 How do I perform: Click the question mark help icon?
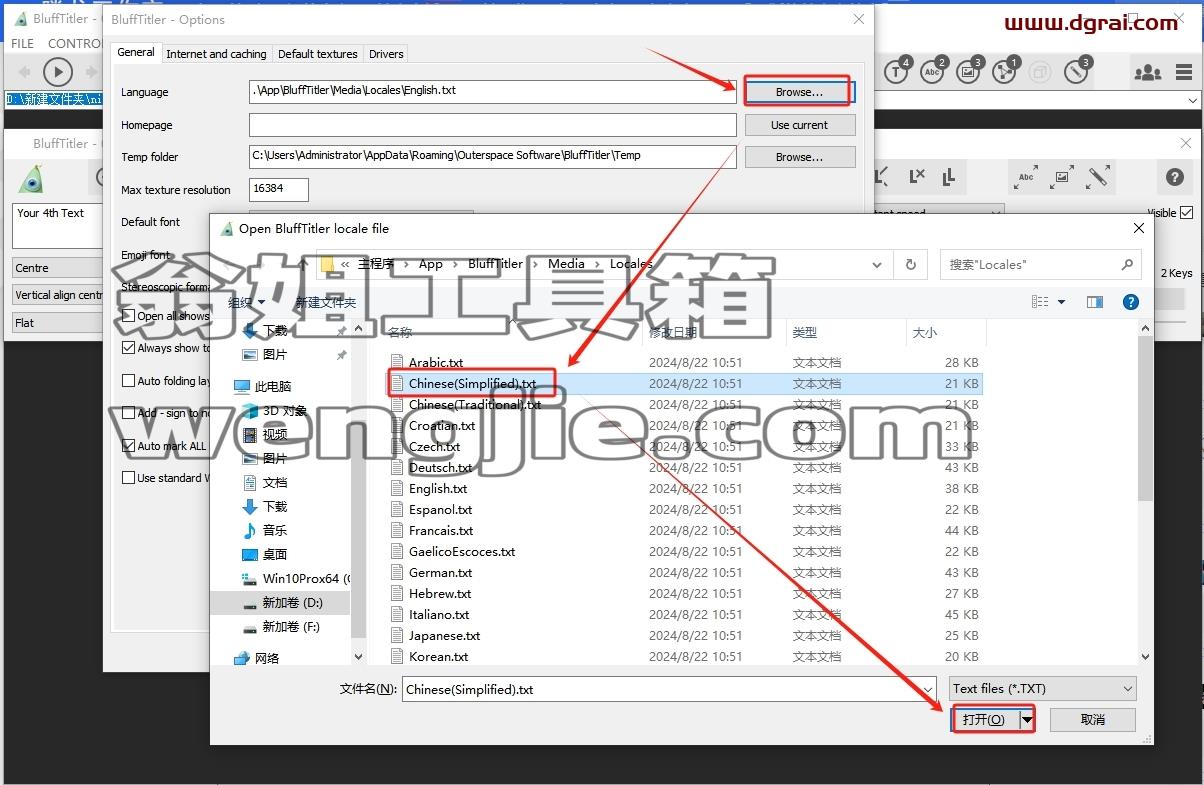tap(1175, 178)
